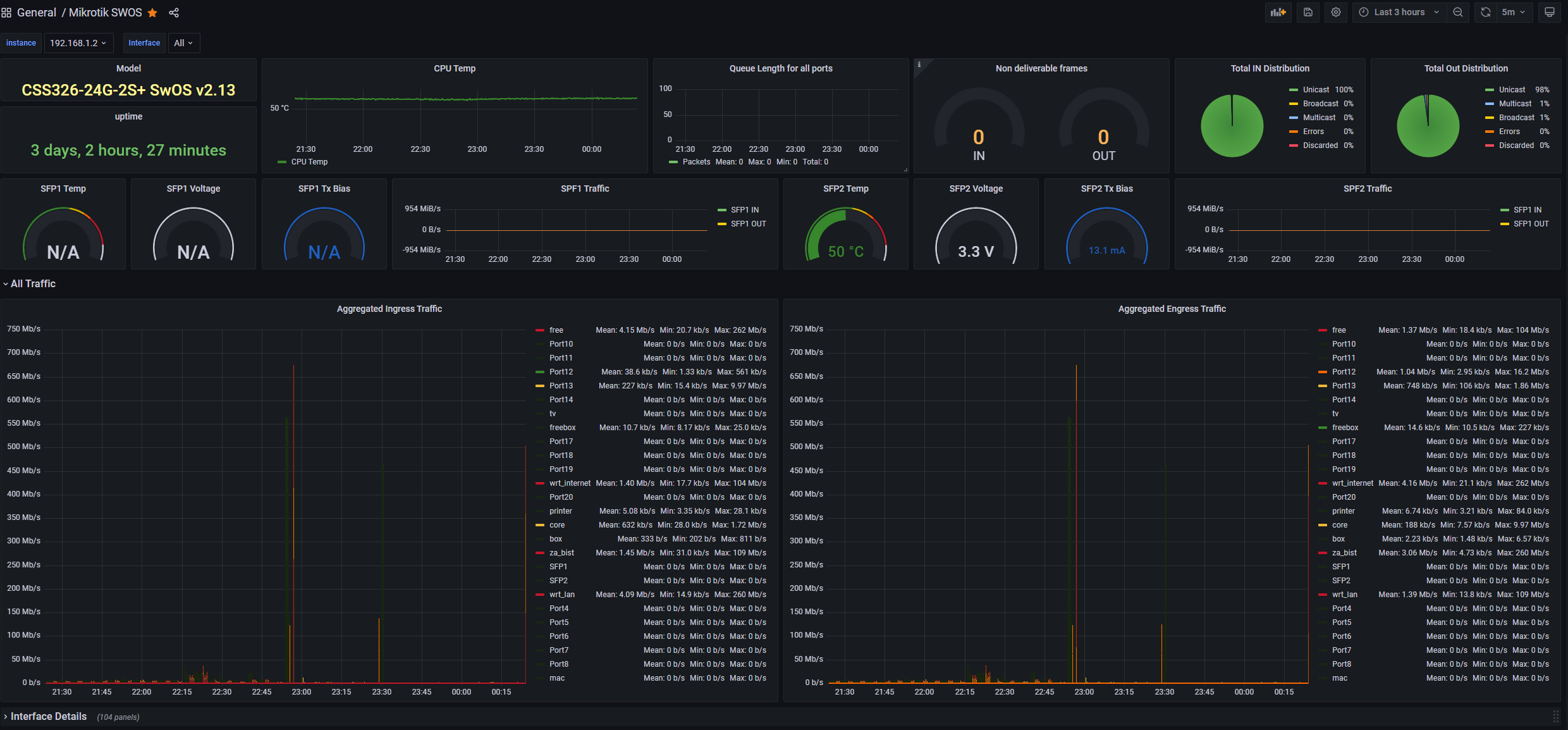Screen dimensions: 1568x730
Task: Click the Unicast green swatch in Total IN legend
Action: tap(1294, 90)
